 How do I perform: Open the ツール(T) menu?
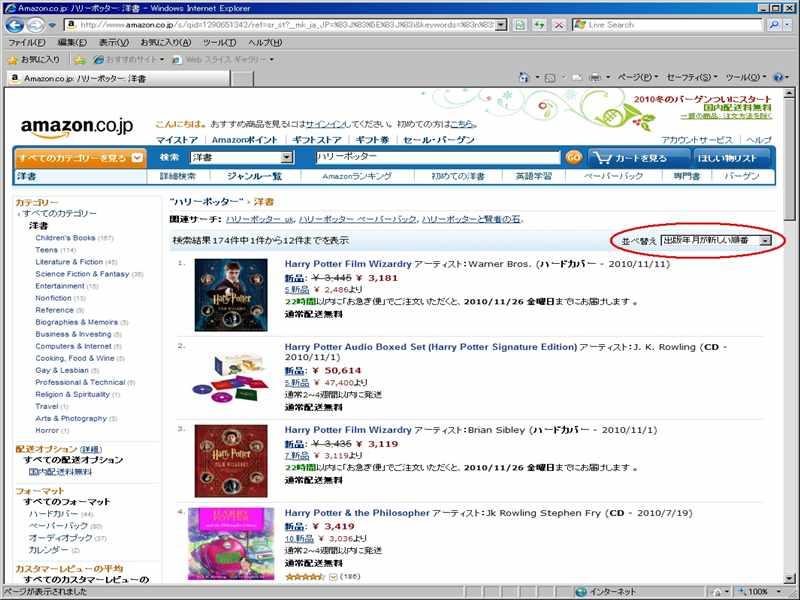pos(219,42)
